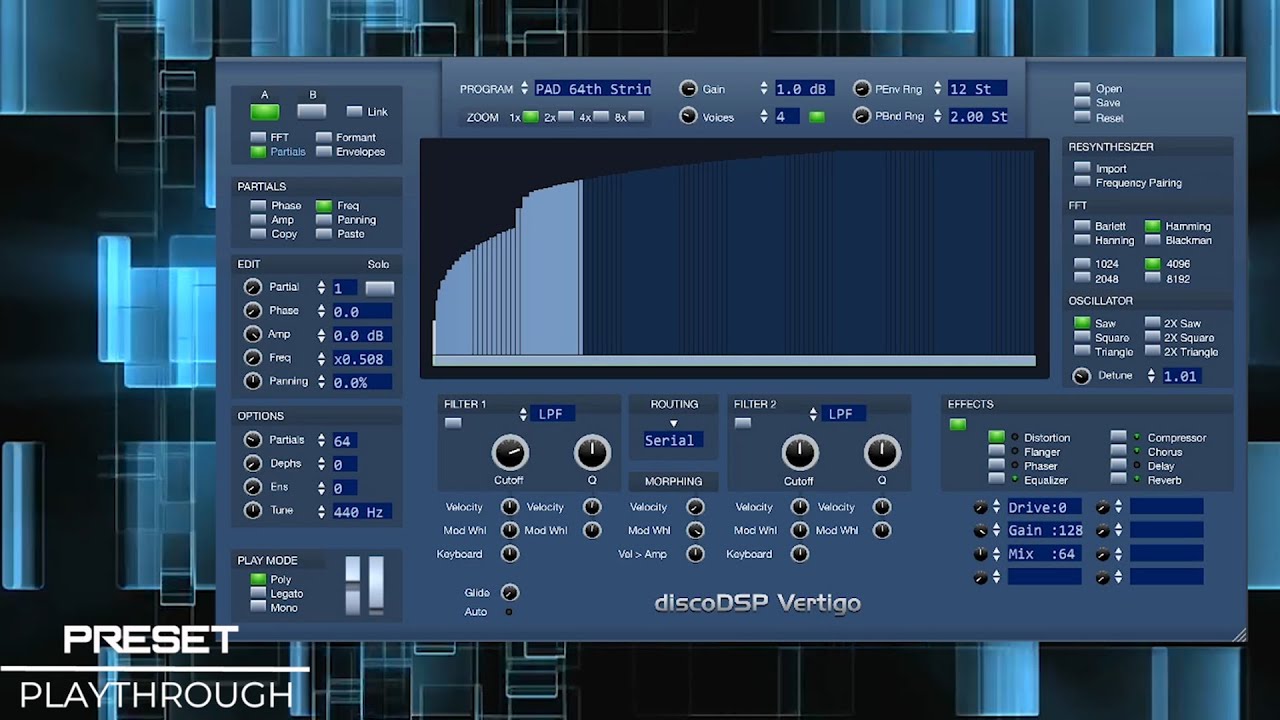This screenshot has height=720, width=1280.
Task: Click the stepper beside Voices value 4
Action: pyautogui.click(x=764, y=116)
